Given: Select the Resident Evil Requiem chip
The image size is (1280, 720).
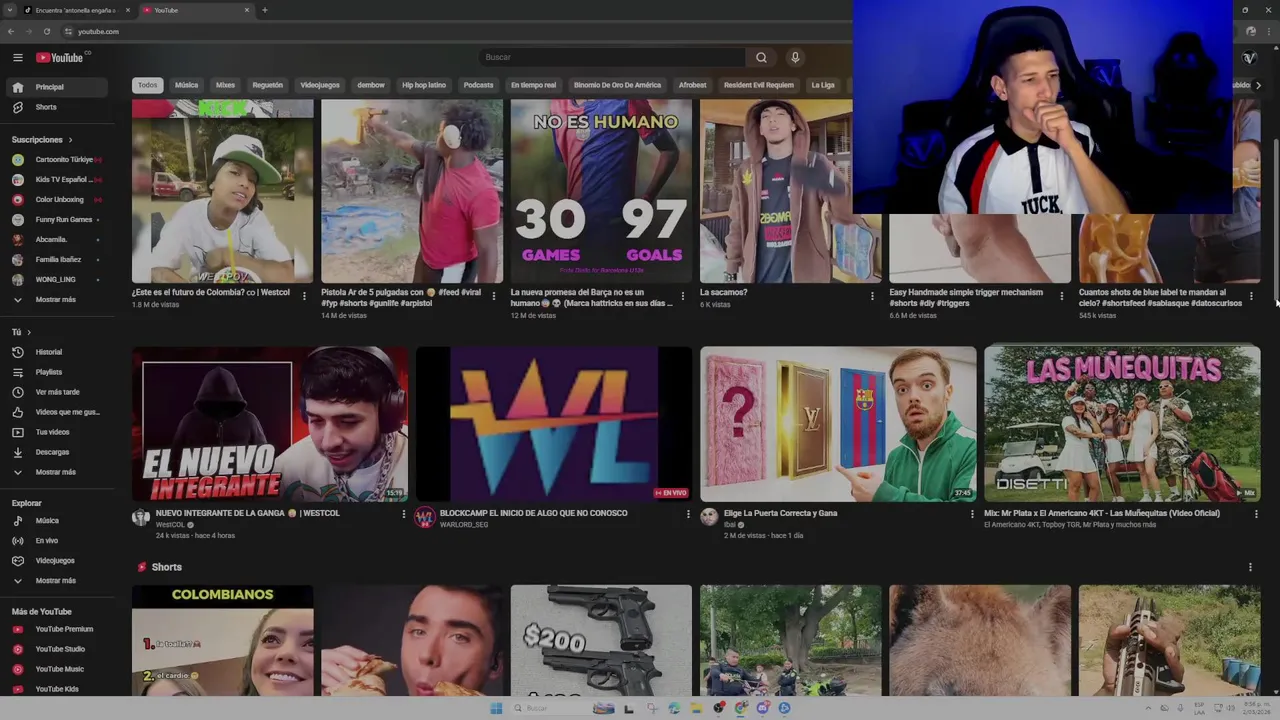Looking at the screenshot, I should tap(759, 85).
